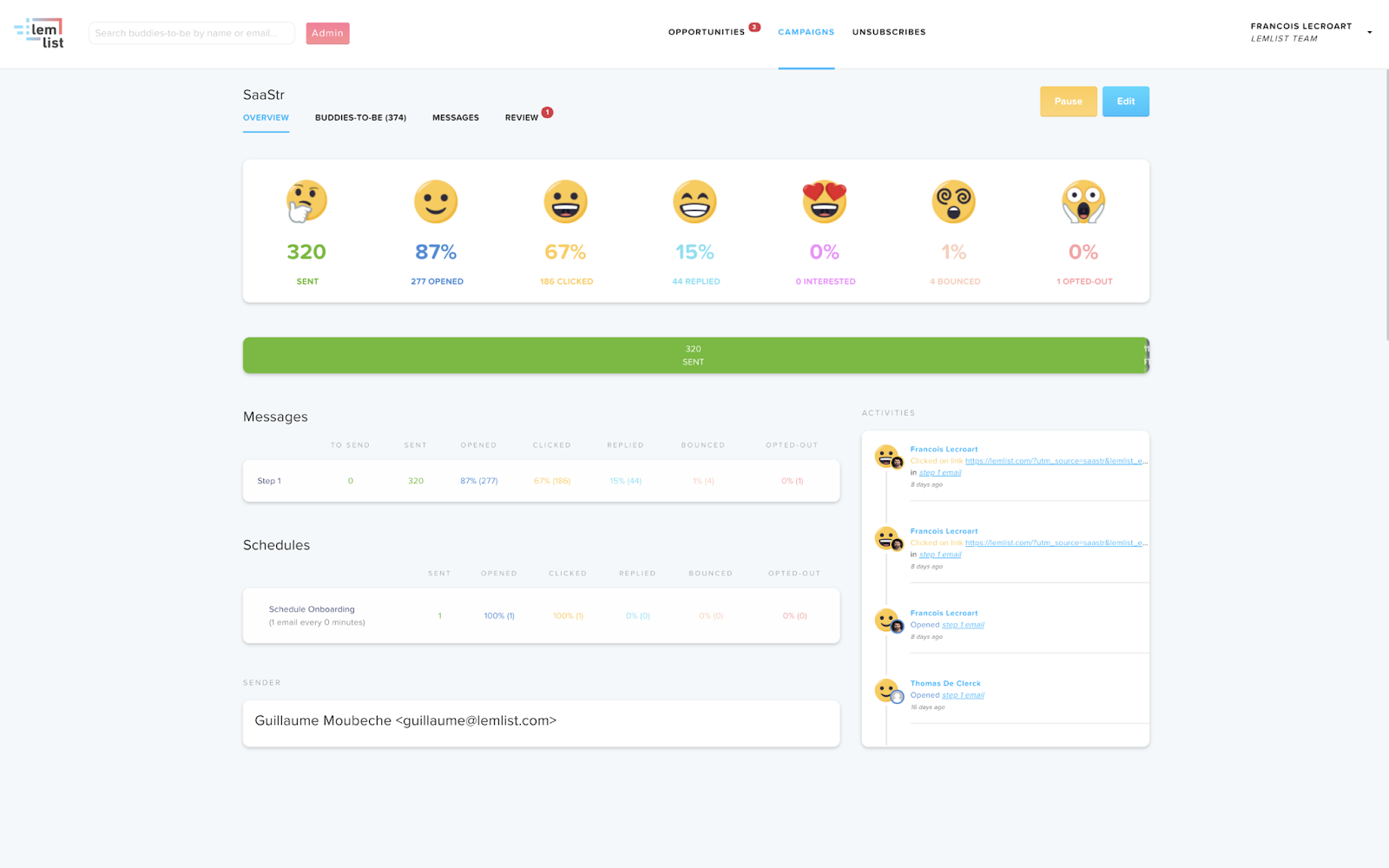Select the Overview tab
Screen dimensions: 1389x868
[266, 117]
